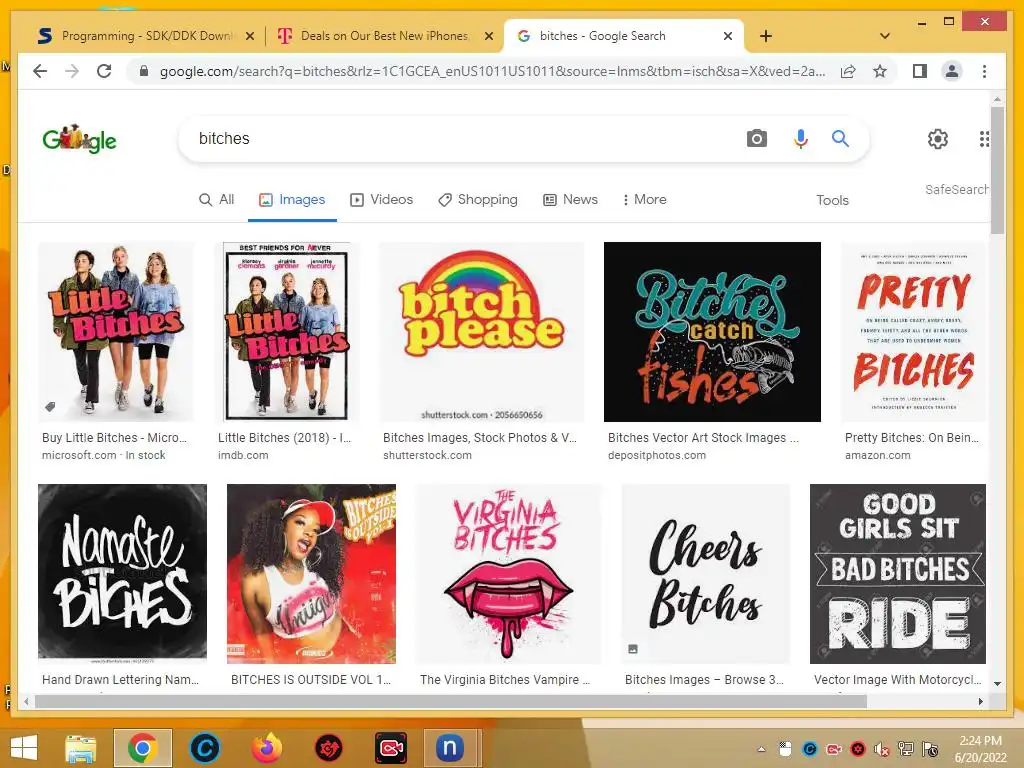
Task: Open the IS OUTSIDE VOL 1 image
Action: tap(311, 573)
